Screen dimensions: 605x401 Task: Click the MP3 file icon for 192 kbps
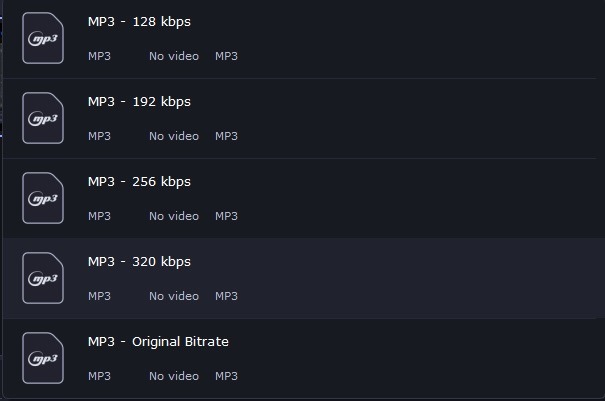pyautogui.click(x=43, y=118)
